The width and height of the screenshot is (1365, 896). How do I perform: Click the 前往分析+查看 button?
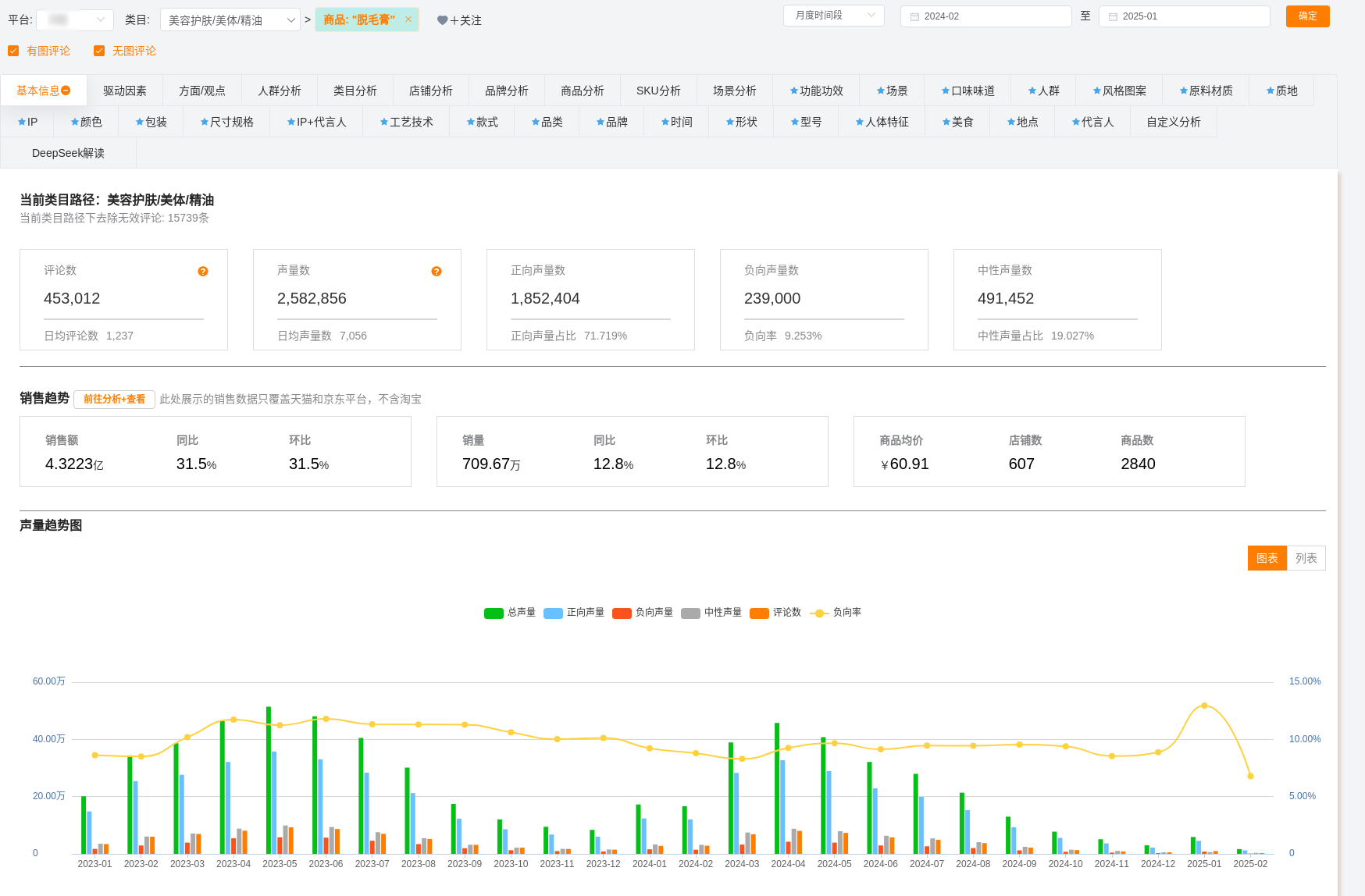(x=114, y=399)
